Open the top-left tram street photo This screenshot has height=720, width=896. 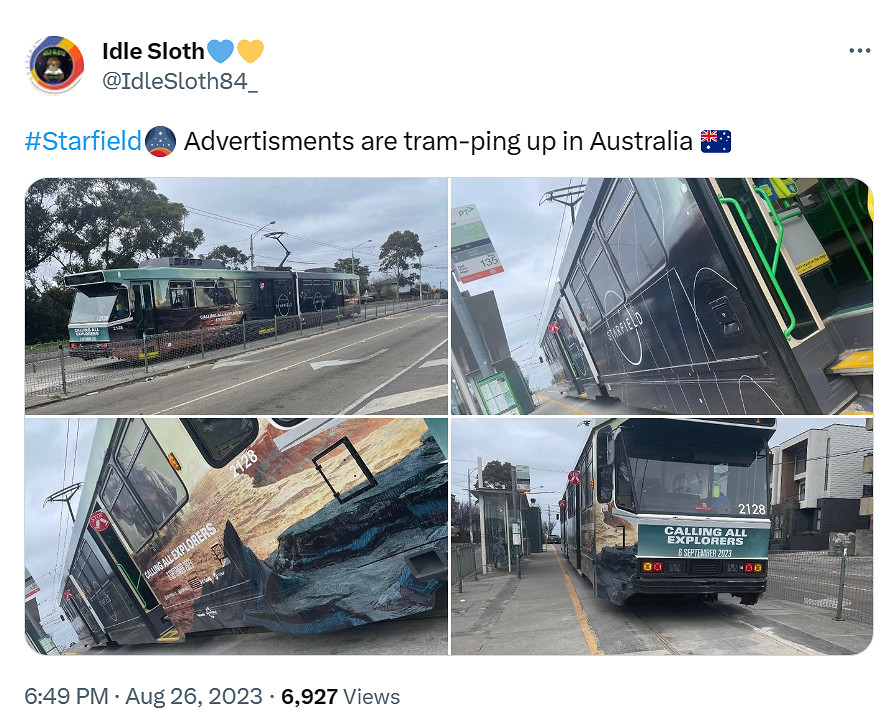(237, 296)
